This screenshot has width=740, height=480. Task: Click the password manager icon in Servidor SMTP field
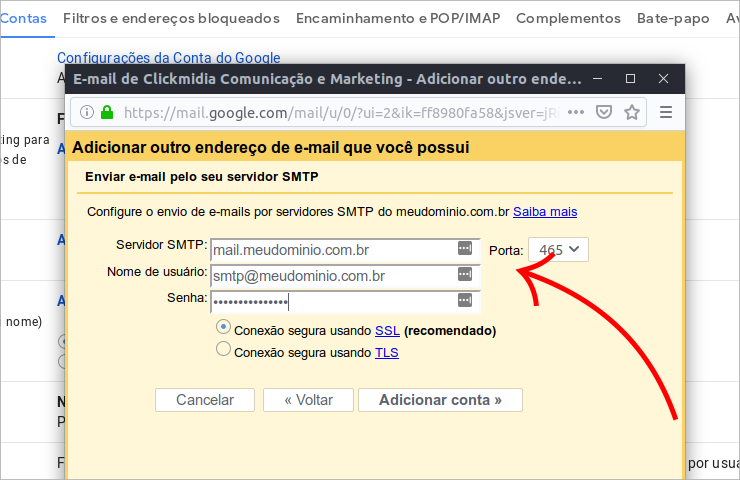(465, 248)
